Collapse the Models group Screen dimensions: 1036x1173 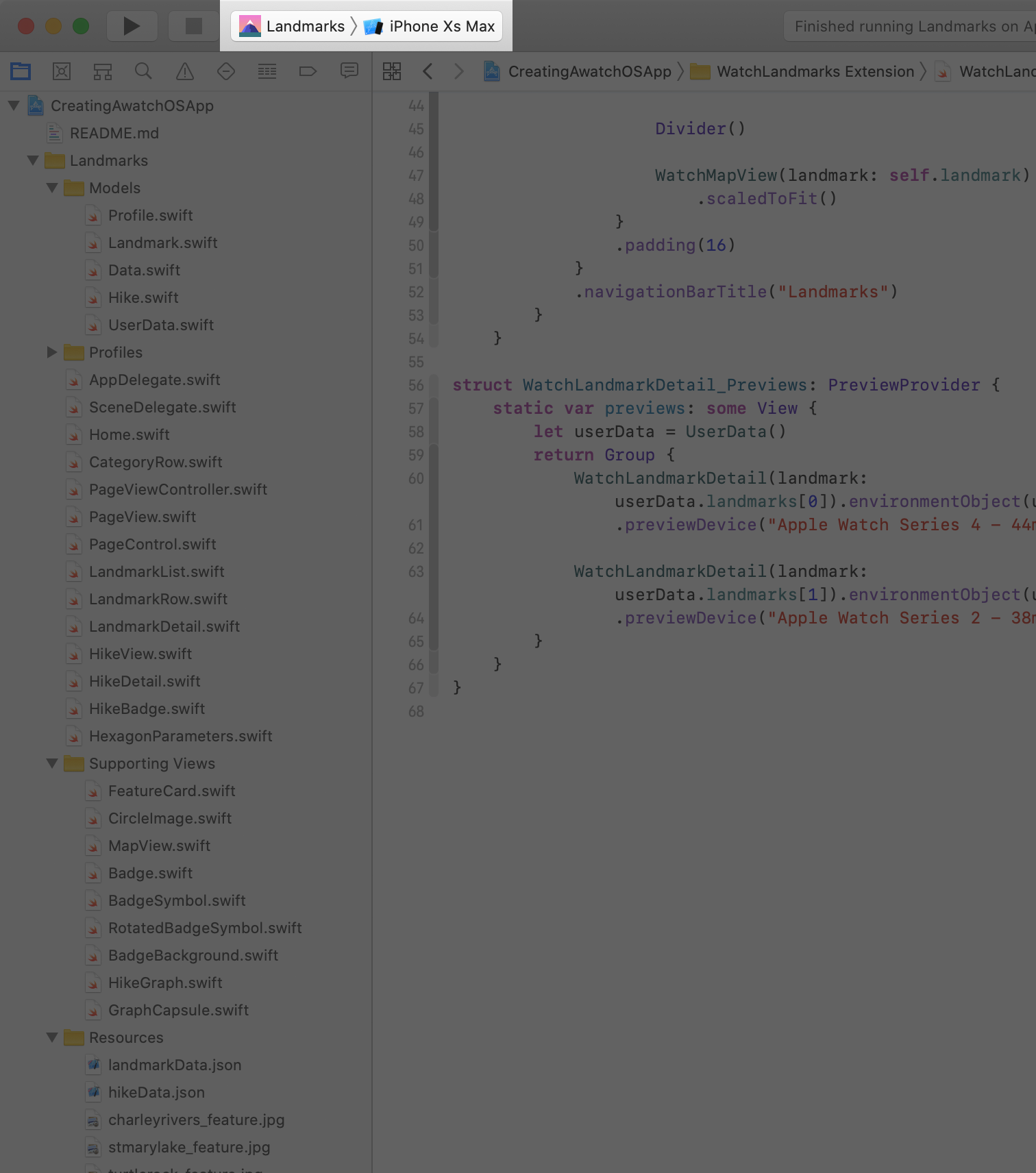pyautogui.click(x=52, y=188)
